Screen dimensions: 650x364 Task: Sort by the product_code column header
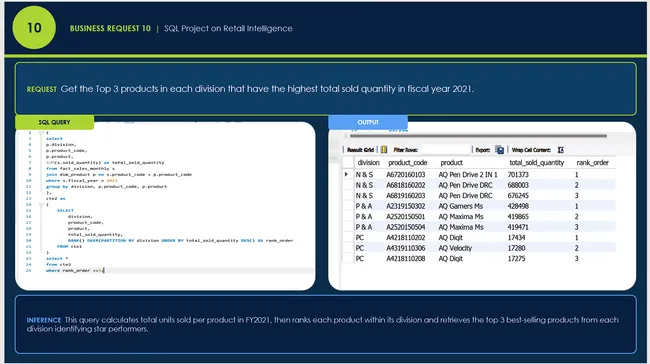(x=407, y=163)
